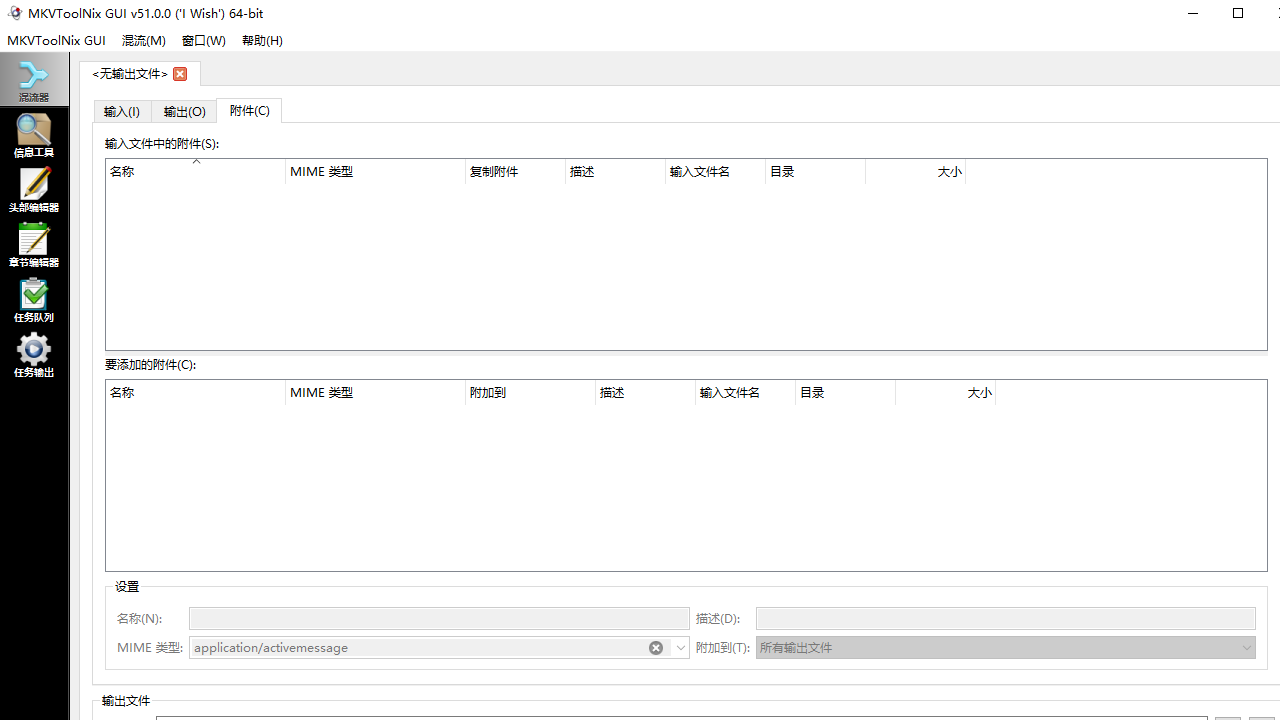Click the MKVToolNix application icon in title bar
The width and height of the screenshot is (1280, 720).
tap(15, 13)
